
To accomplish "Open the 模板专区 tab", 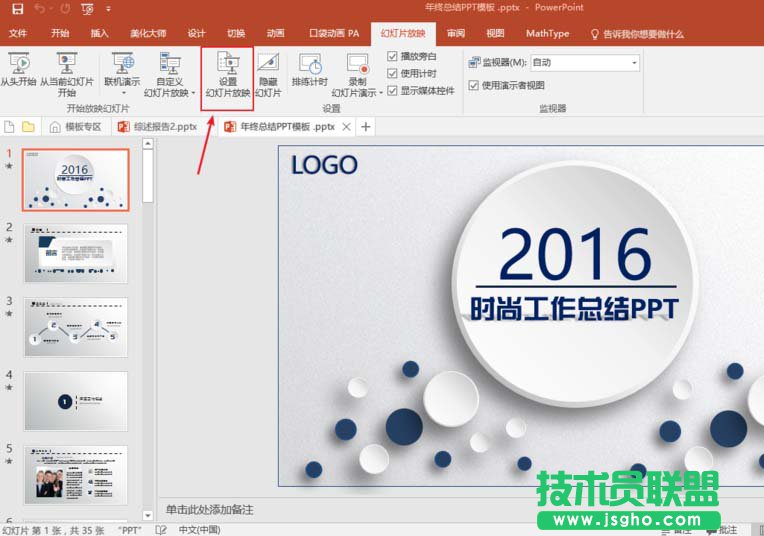I will coord(76,127).
